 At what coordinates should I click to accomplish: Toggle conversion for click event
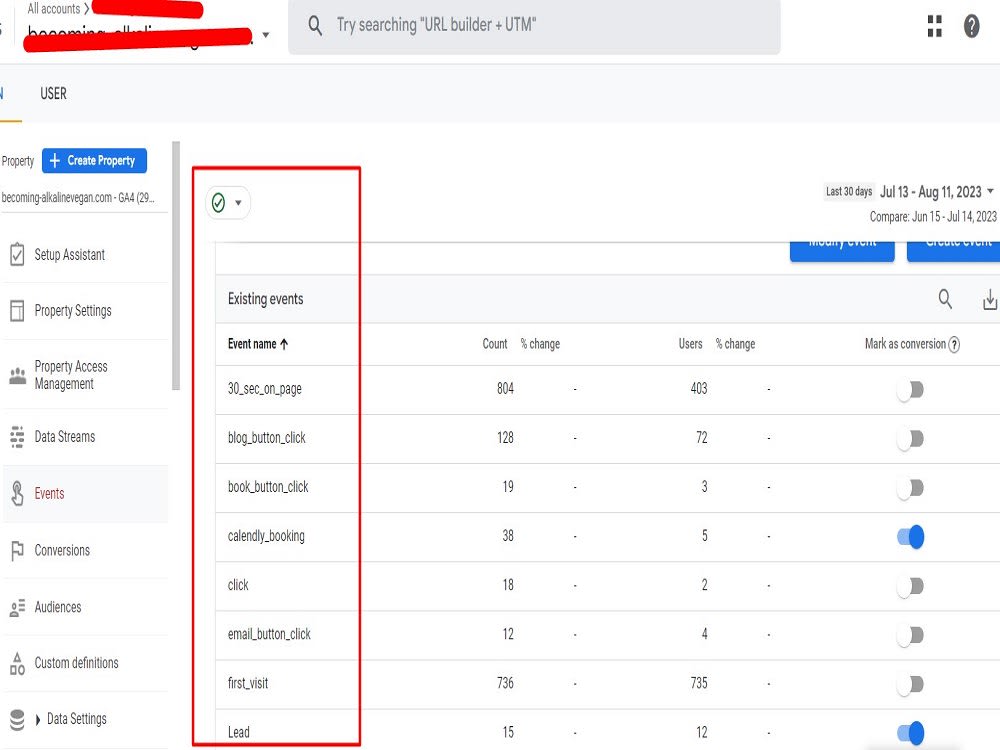(910, 585)
